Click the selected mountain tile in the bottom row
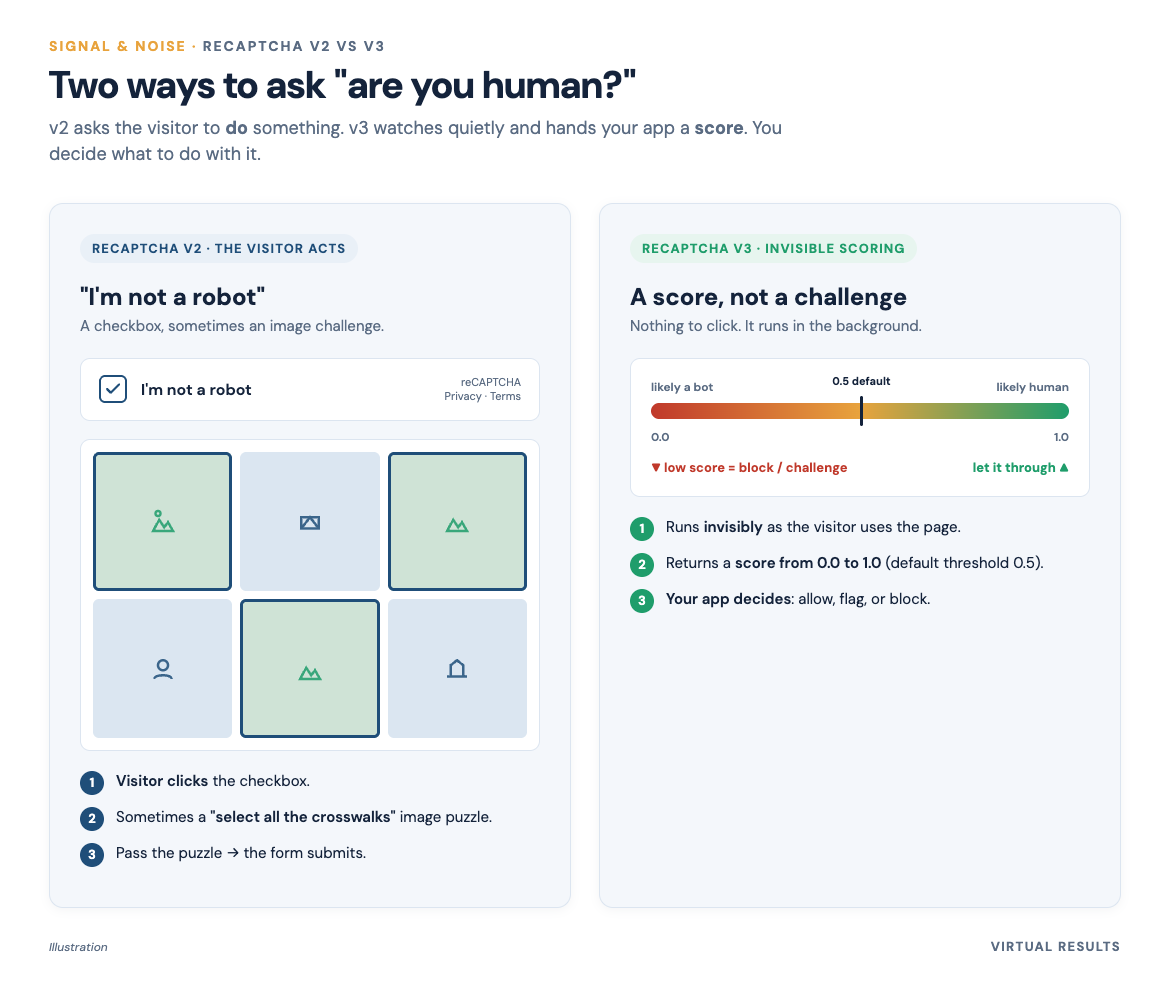The image size is (1170, 992). tap(310, 669)
